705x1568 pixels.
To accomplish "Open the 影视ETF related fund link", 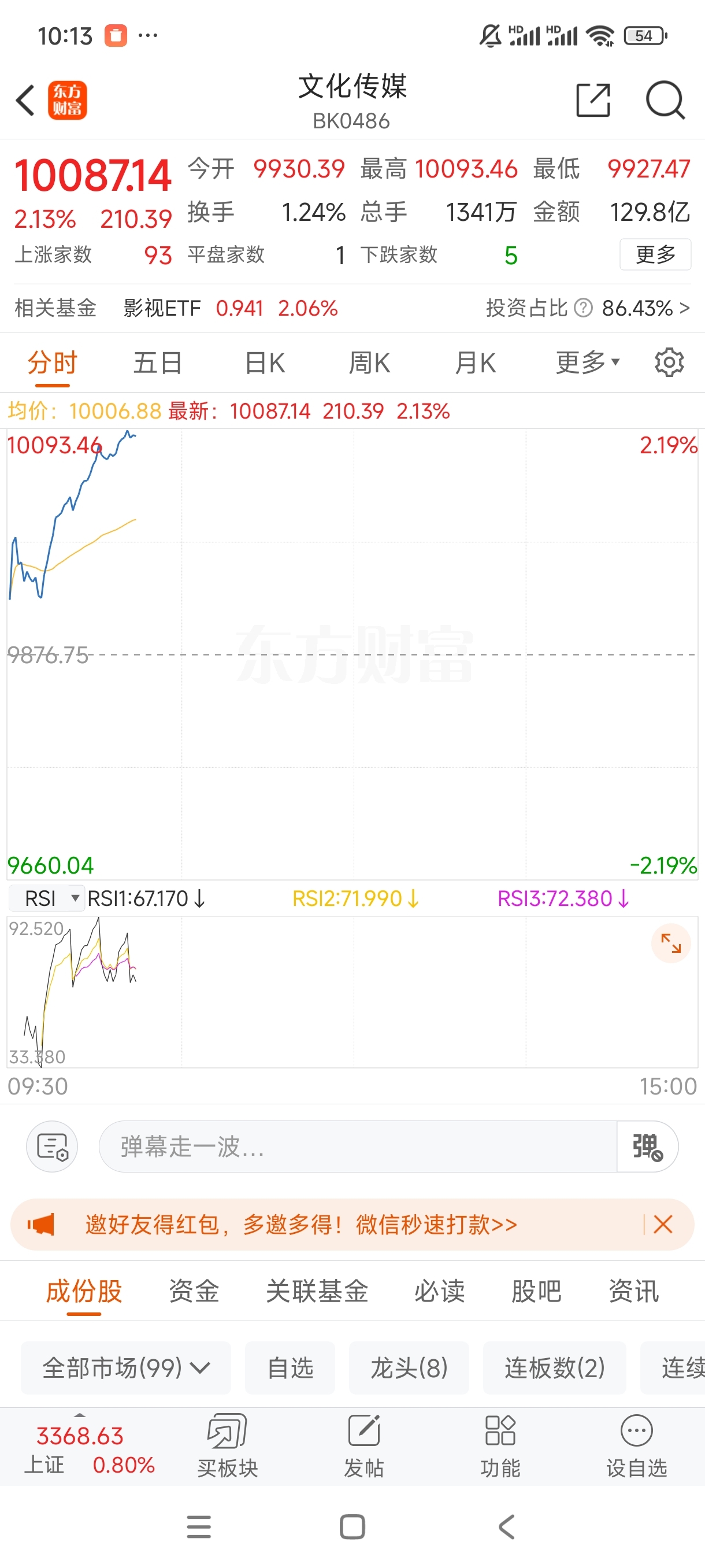I will point(162,308).
